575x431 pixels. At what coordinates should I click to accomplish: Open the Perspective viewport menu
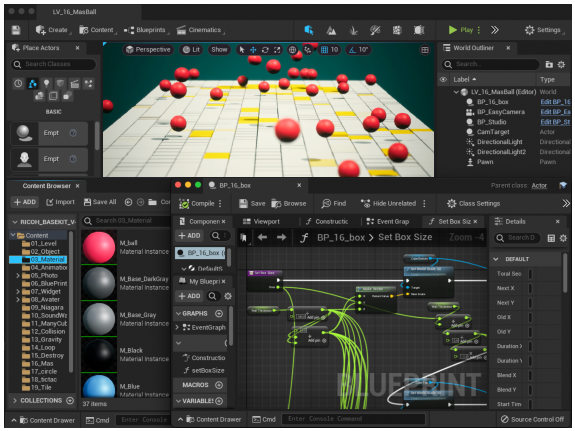(x=148, y=50)
